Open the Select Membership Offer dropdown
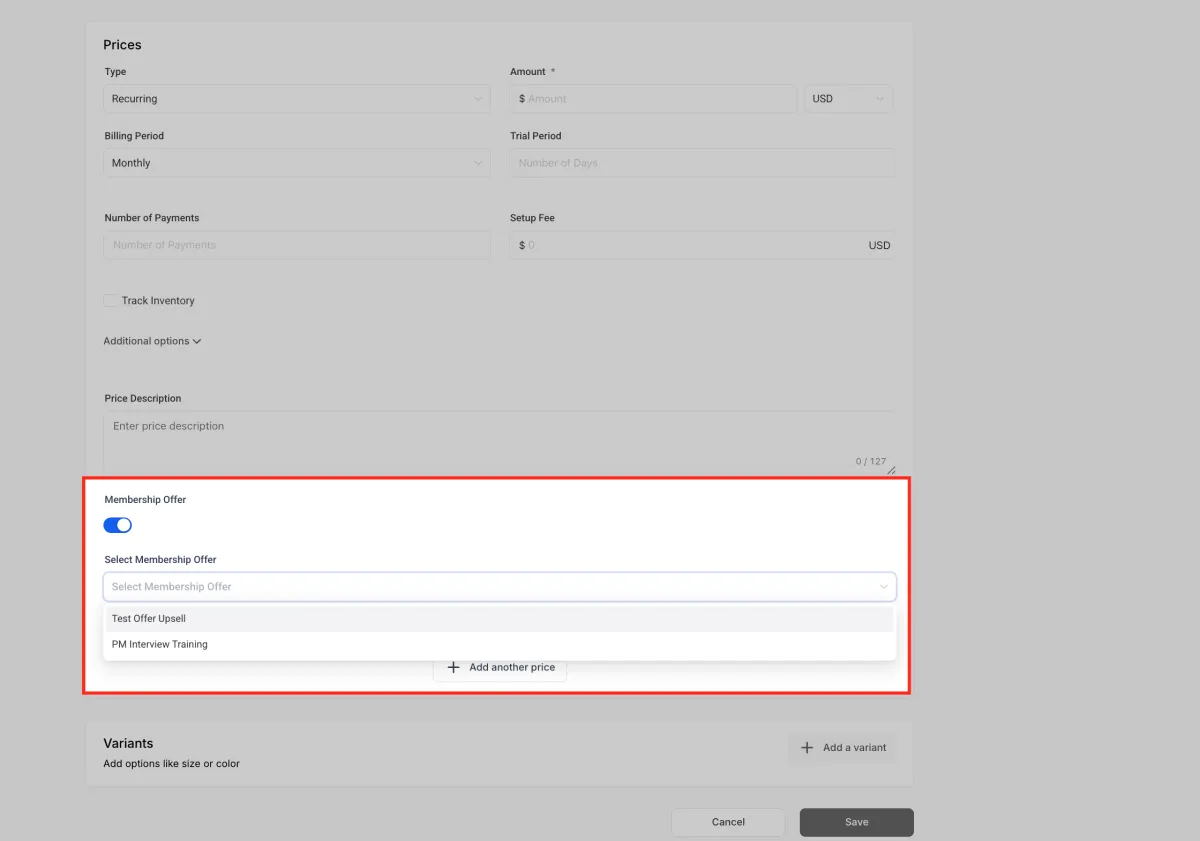Image resolution: width=1200 pixels, height=841 pixels. pyautogui.click(x=500, y=587)
